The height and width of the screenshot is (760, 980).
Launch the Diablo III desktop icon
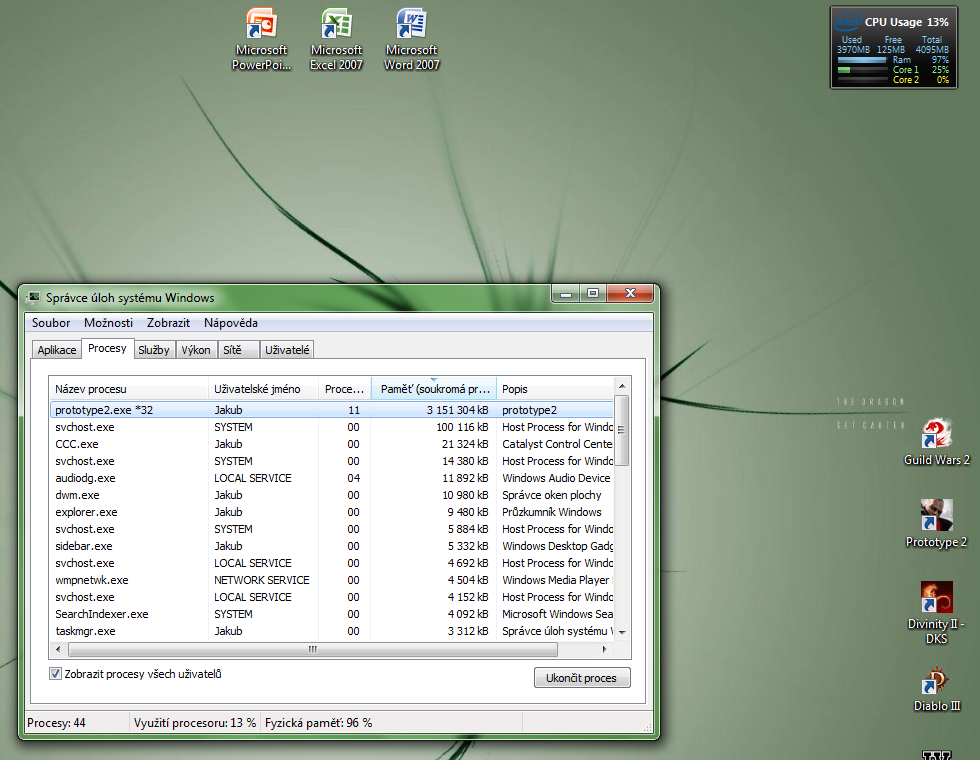coord(936,688)
